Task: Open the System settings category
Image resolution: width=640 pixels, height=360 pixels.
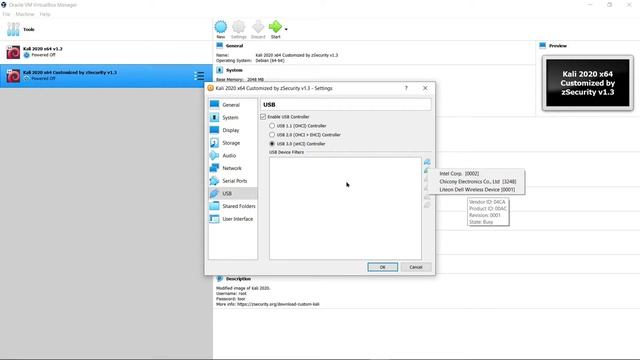Action: (233, 118)
